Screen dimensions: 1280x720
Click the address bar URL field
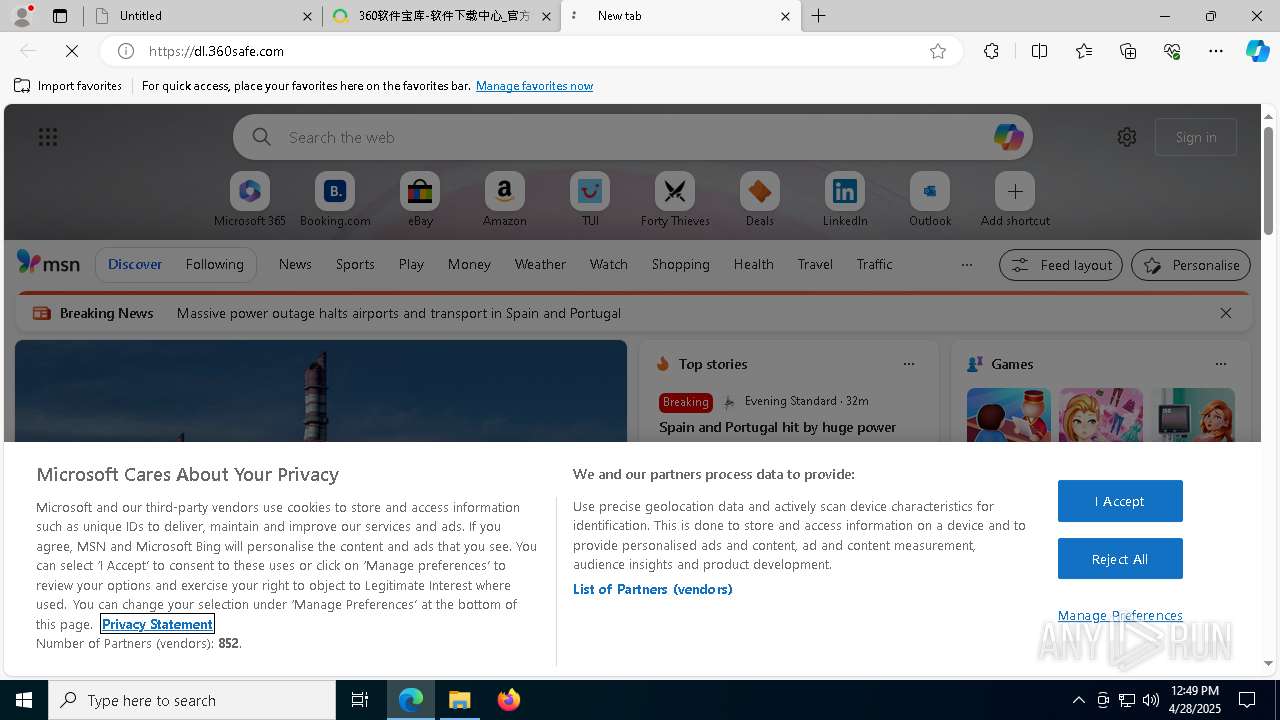click(x=530, y=51)
